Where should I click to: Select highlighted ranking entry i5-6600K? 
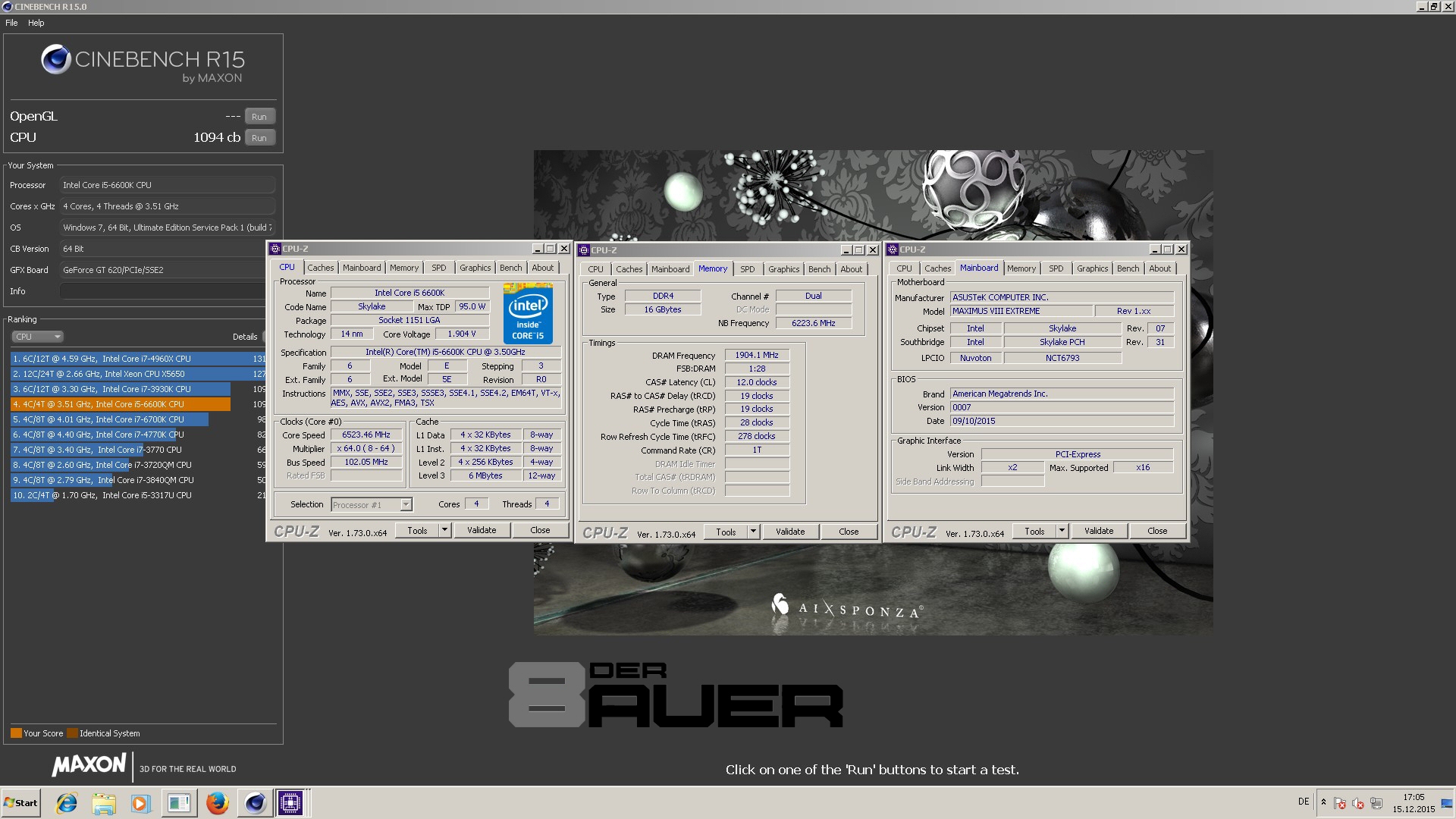(138, 404)
